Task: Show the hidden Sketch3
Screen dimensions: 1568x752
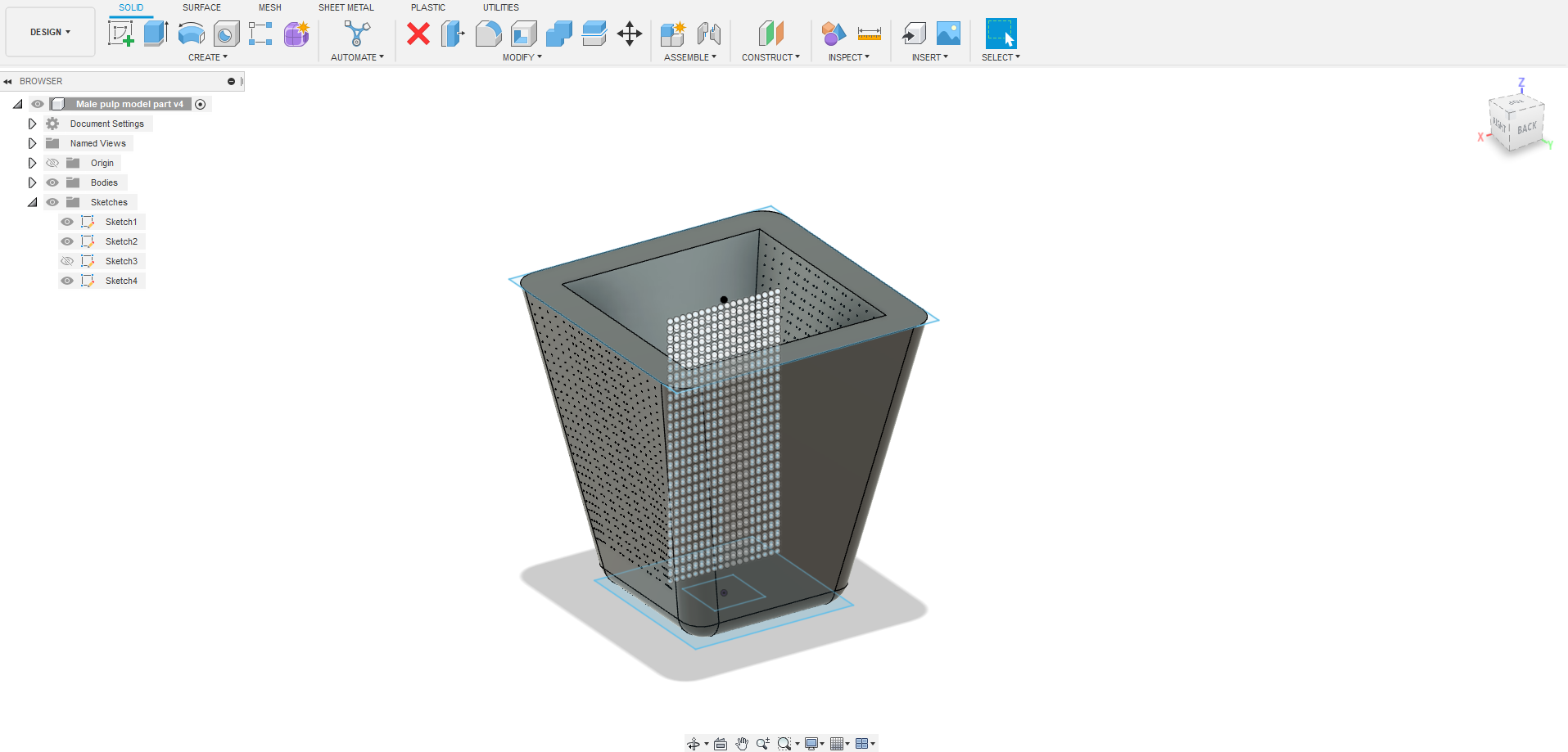Action: point(67,261)
